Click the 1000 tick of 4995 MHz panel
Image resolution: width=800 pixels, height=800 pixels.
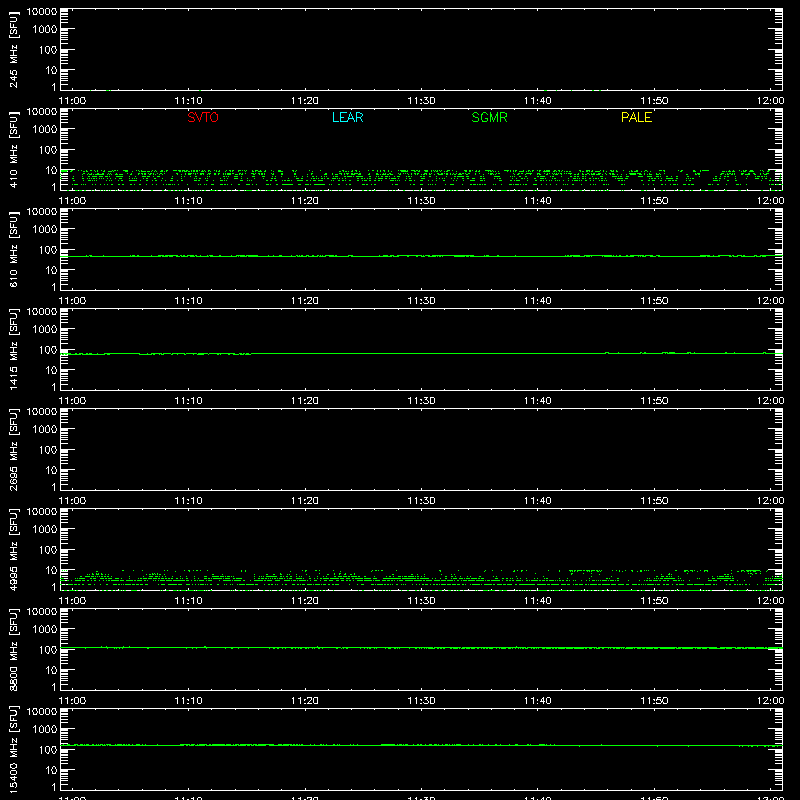coord(45,529)
